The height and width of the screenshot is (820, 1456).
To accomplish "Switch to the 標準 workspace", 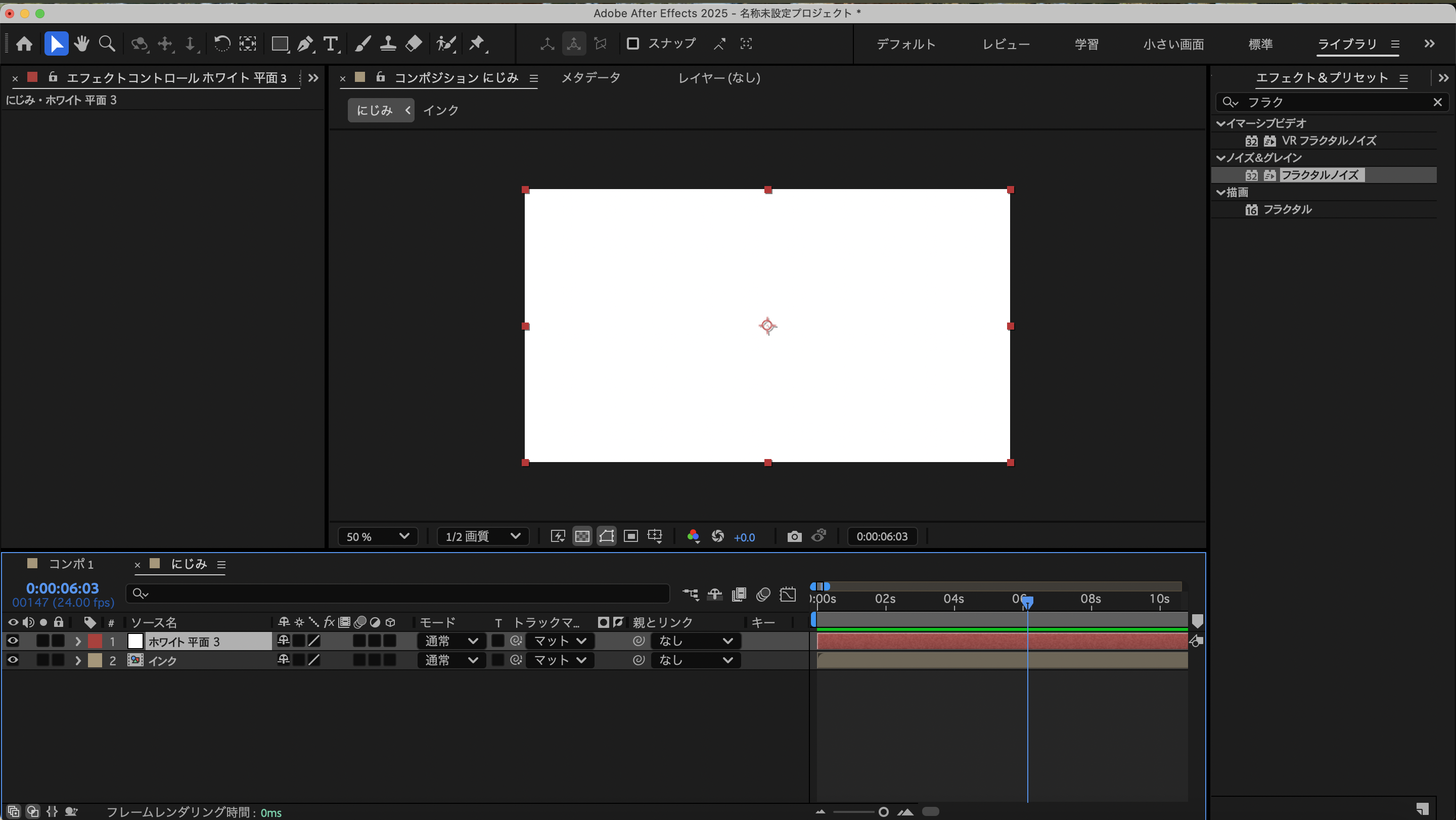I will pyautogui.click(x=1260, y=44).
